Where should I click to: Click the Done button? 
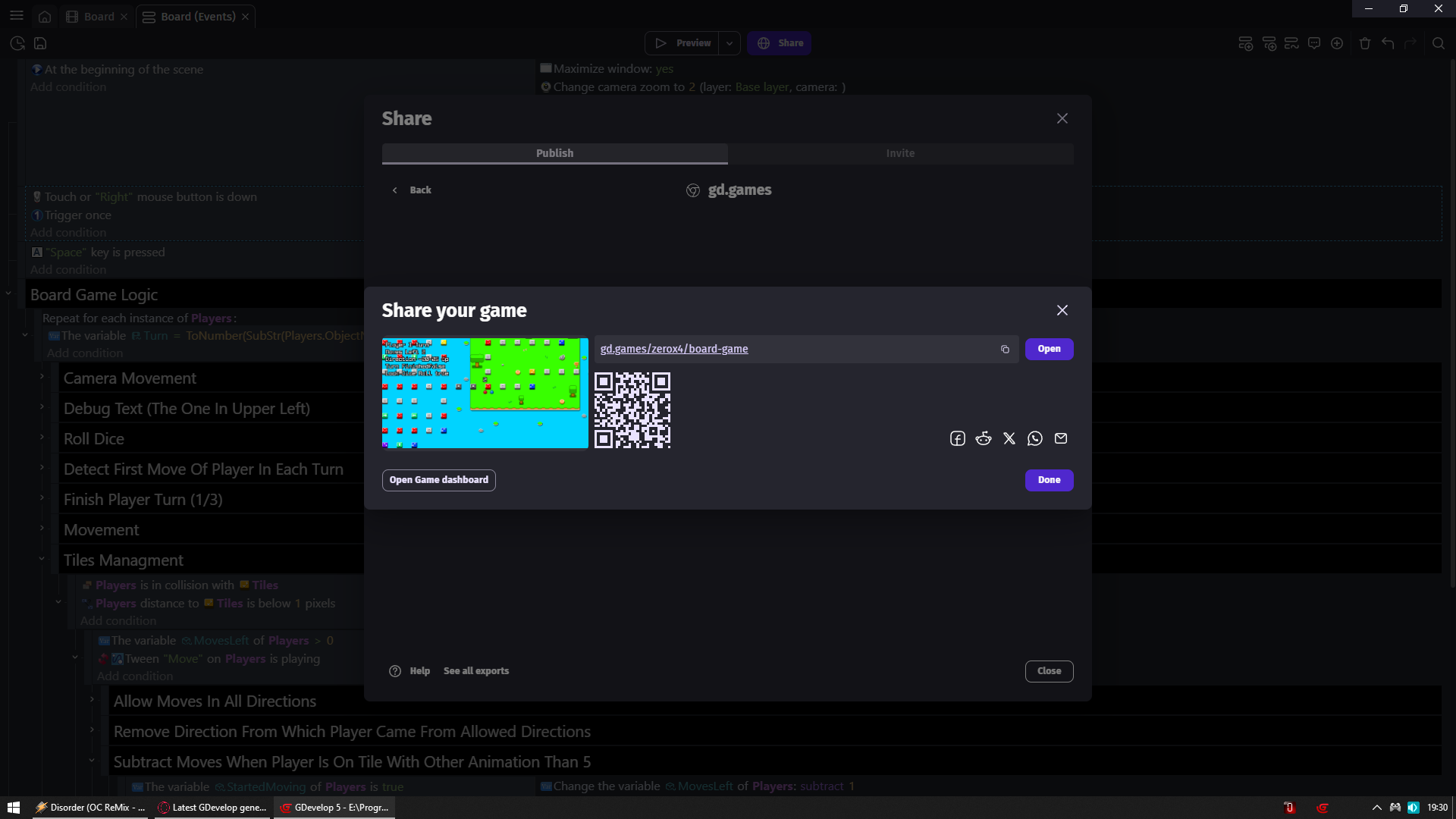pos(1049,480)
